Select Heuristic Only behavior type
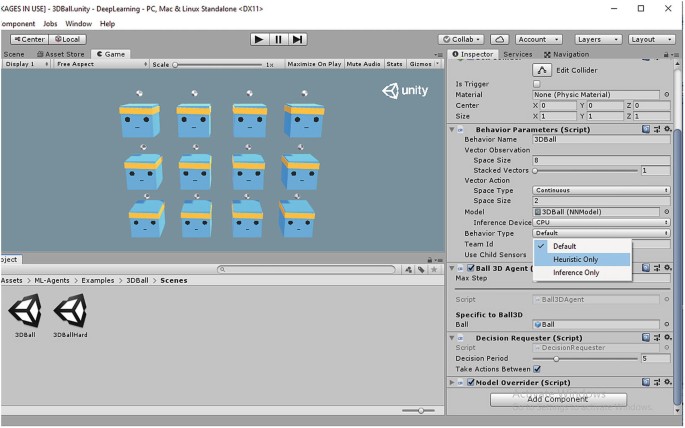The height and width of the screenshot is (428, 685). (x=582, y=259)
